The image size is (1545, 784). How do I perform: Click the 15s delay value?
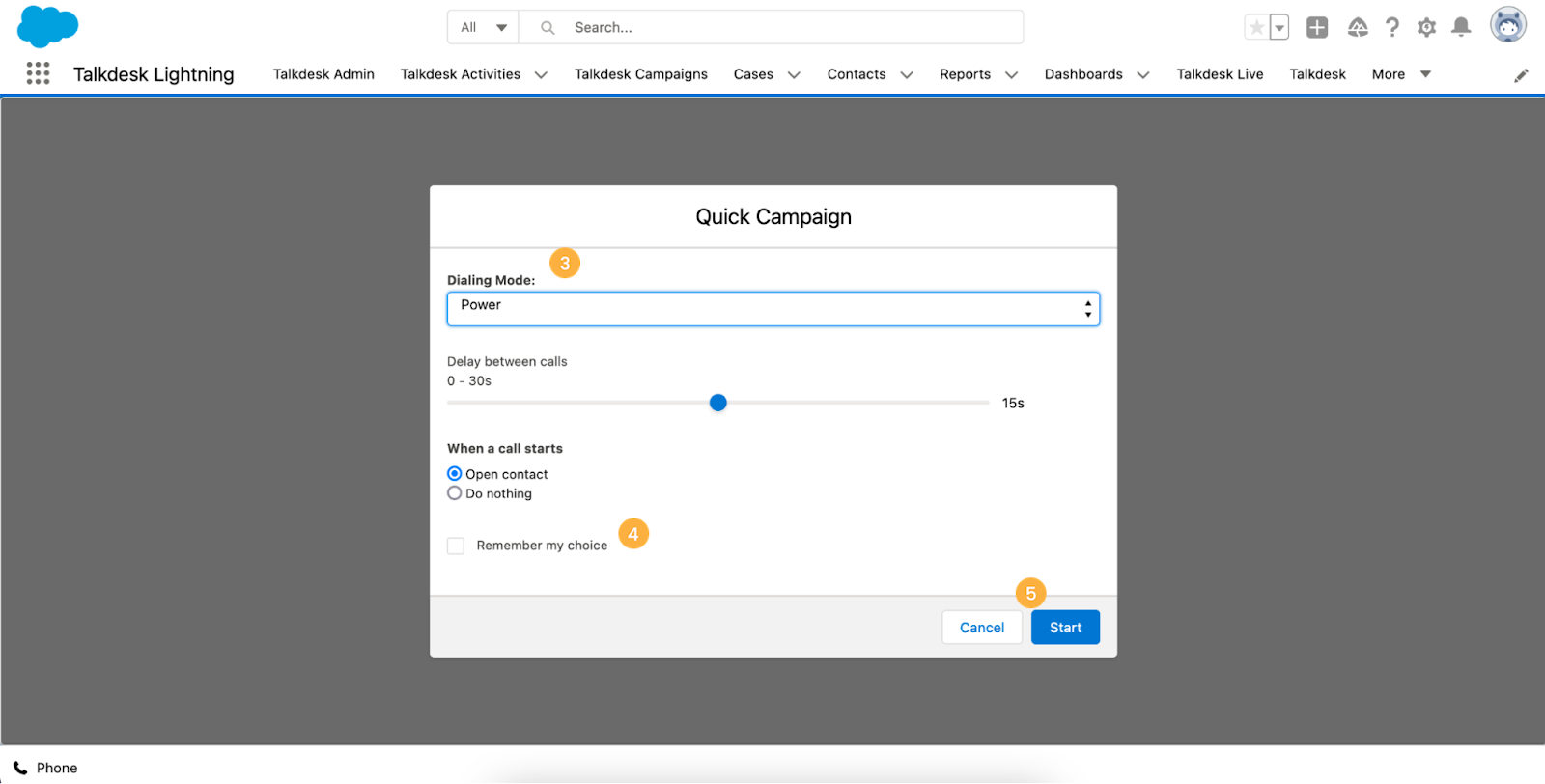[x=1013, y=404]
